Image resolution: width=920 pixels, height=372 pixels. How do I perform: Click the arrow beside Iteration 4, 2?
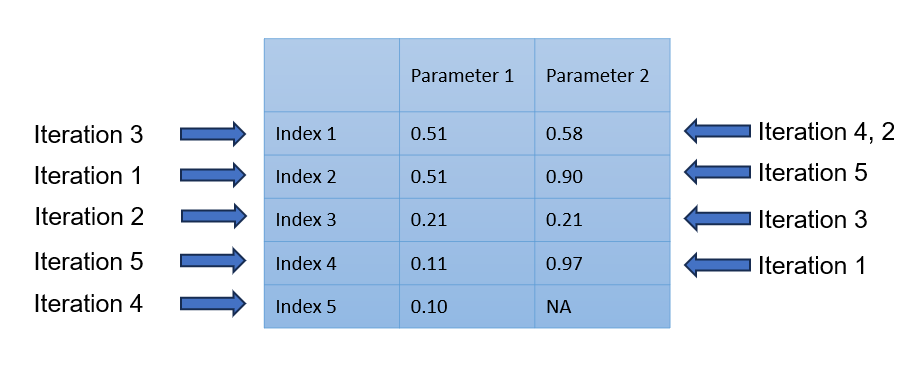[x=717, y=131]
